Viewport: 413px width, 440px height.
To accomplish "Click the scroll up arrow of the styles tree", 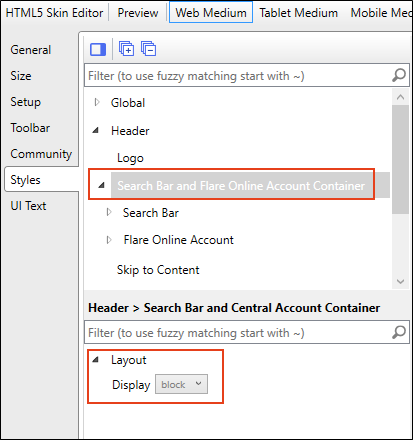I will (x=400, y=97).
